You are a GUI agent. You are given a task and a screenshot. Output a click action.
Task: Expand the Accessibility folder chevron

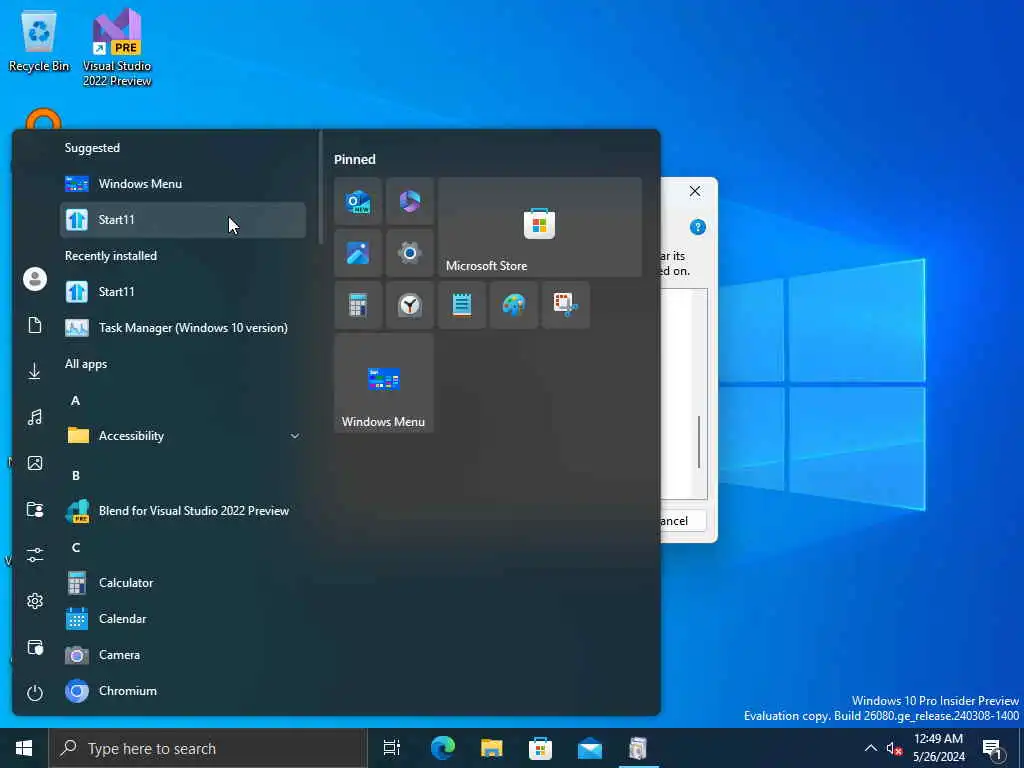[x=295, y=436]
